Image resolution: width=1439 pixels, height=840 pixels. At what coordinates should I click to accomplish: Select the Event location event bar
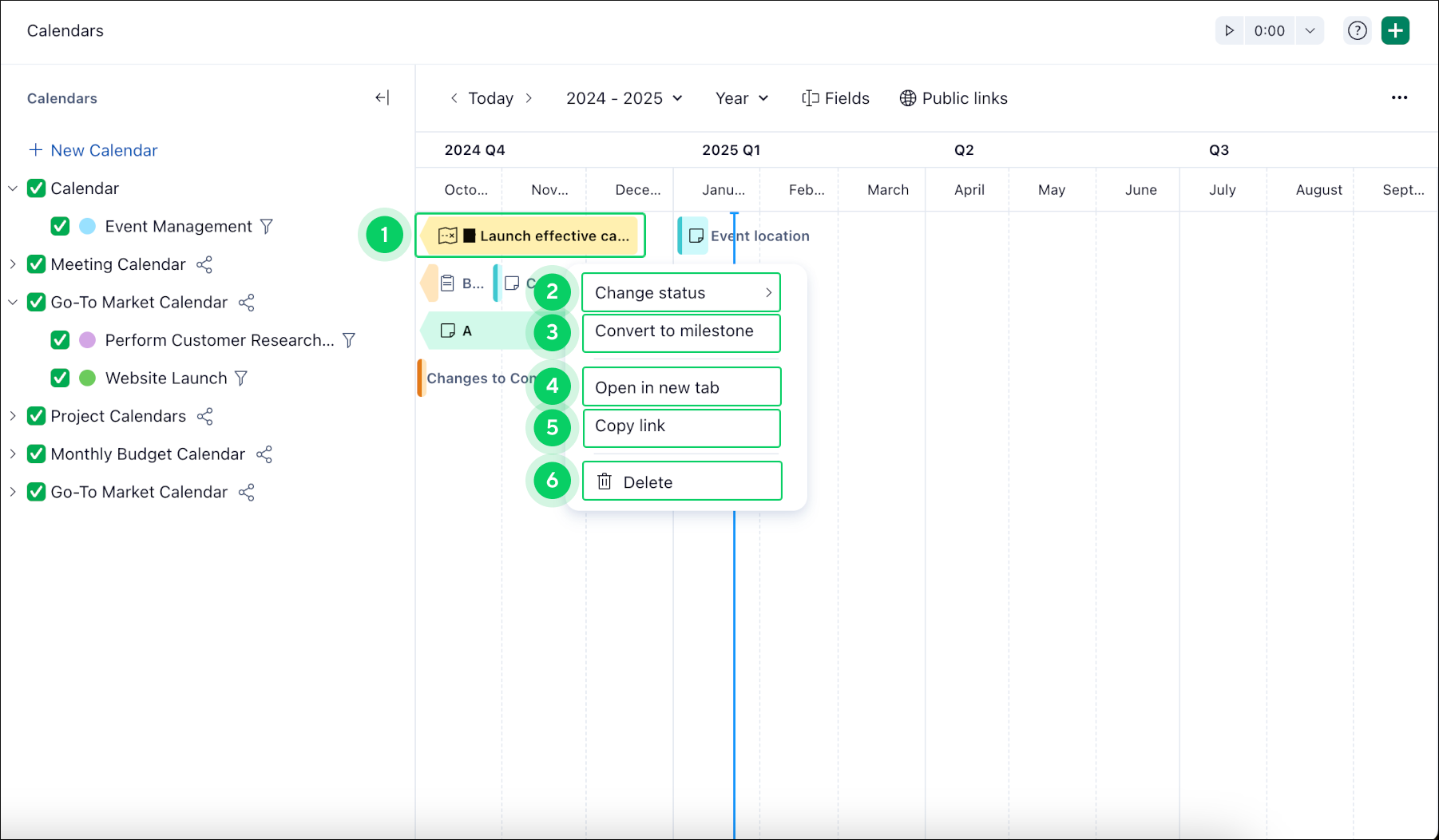point(743,236)
